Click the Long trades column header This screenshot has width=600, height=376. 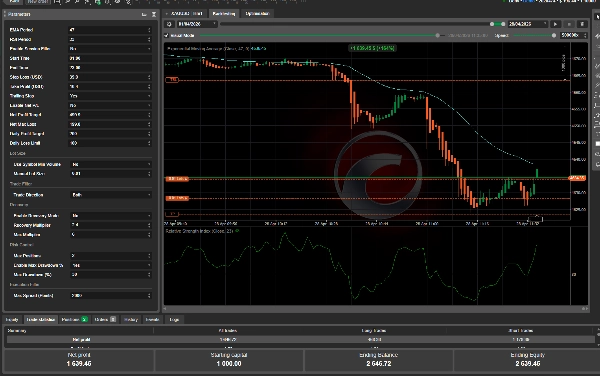(374, 330)
